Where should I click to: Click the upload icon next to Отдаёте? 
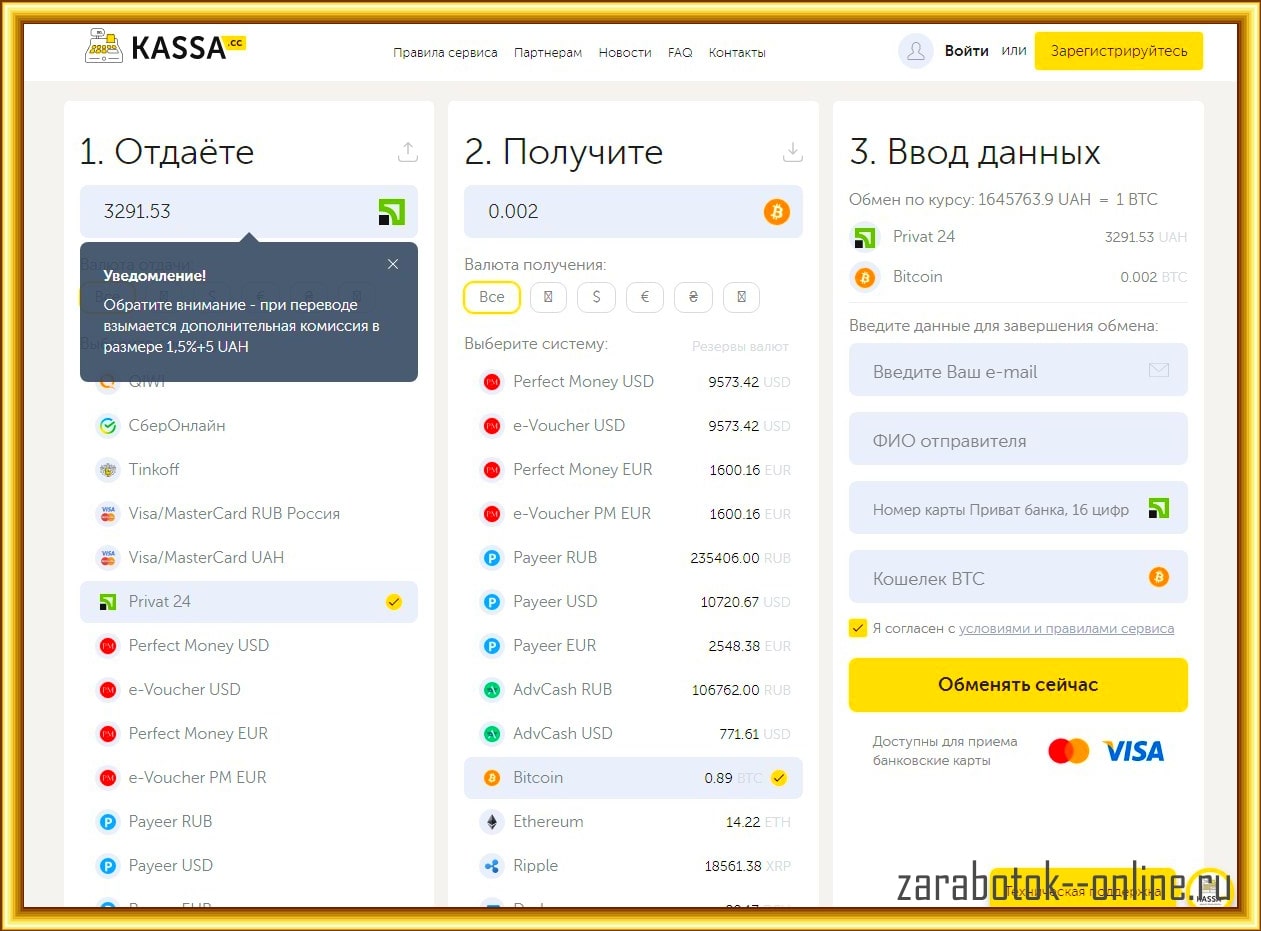click(x=407, y=152)
